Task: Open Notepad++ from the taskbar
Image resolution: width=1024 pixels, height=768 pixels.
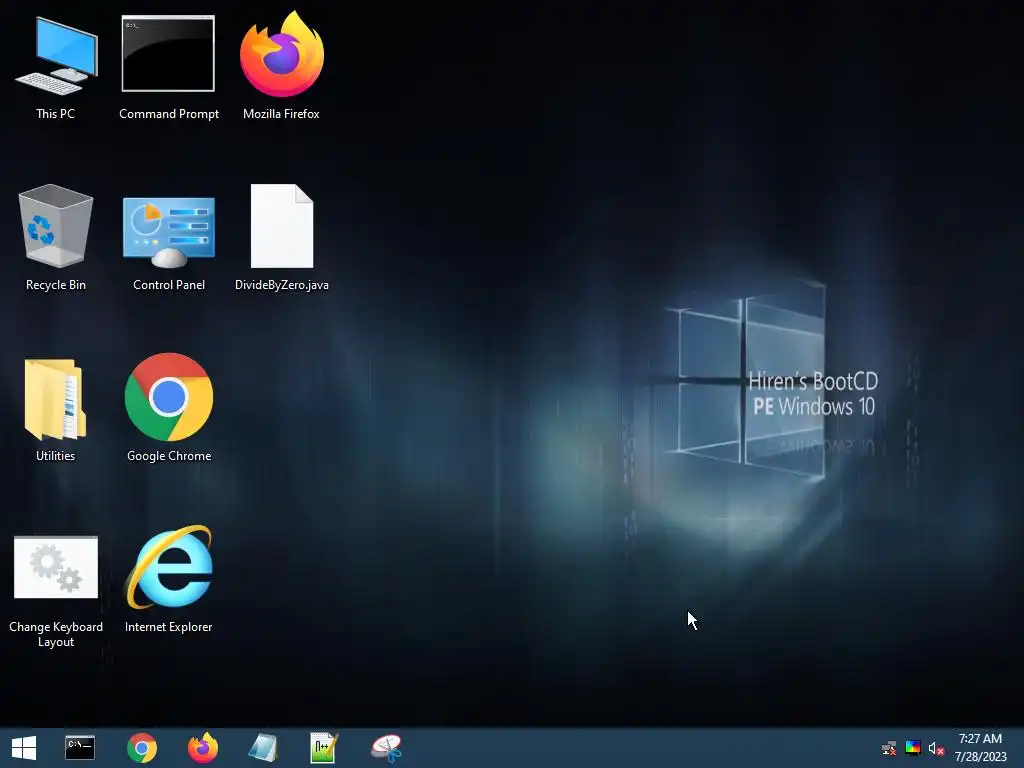Action: 324,748
